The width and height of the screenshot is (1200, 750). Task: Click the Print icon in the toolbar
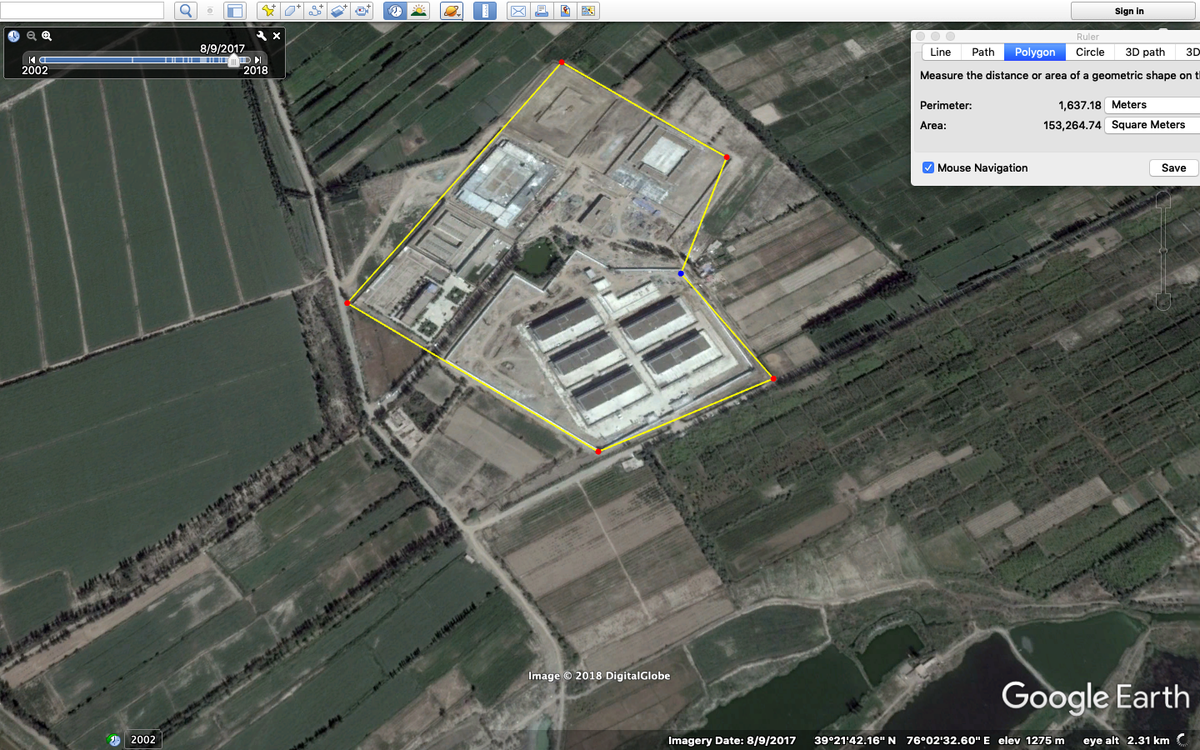tap(540, 11)
